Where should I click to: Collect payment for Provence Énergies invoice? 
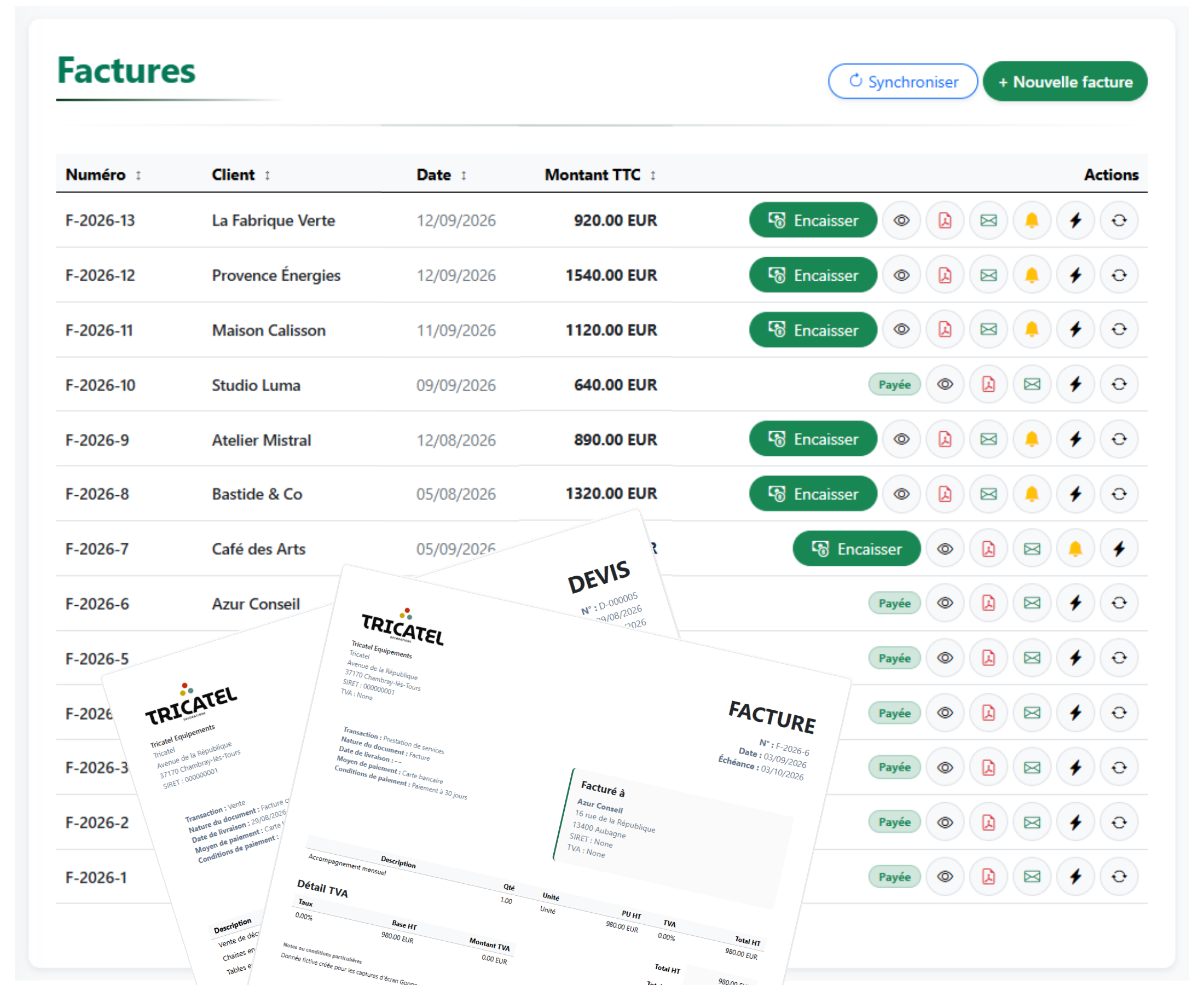coord(813,275)
